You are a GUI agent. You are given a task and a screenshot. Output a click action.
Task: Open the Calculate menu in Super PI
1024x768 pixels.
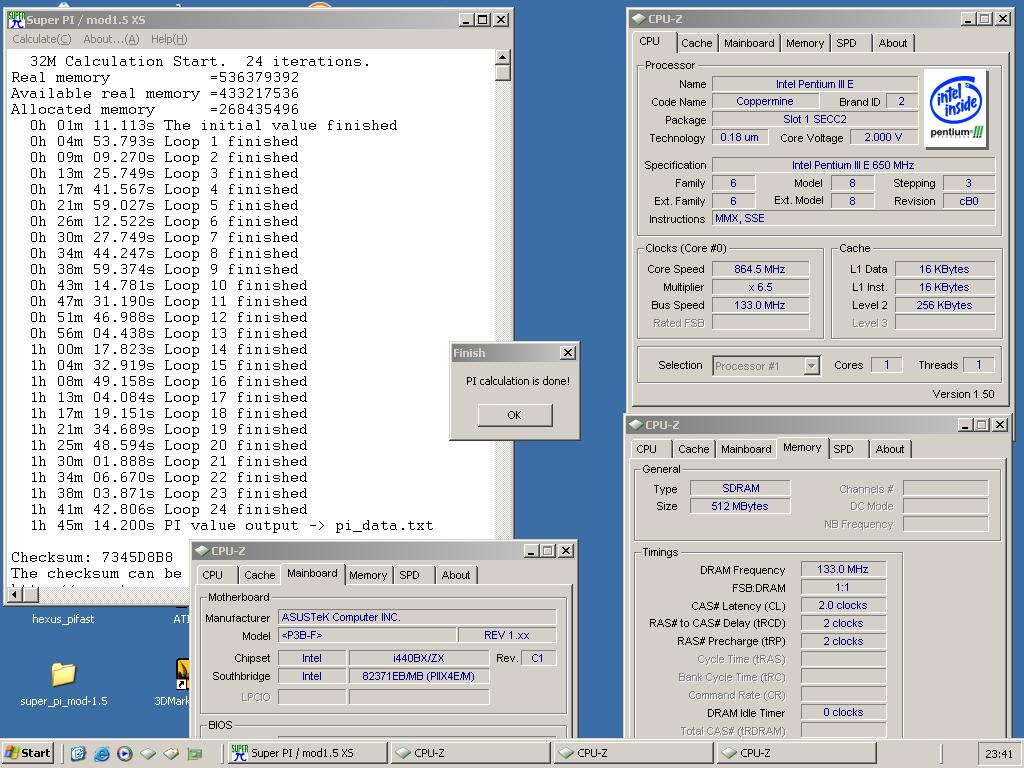[x=41, y=39]
